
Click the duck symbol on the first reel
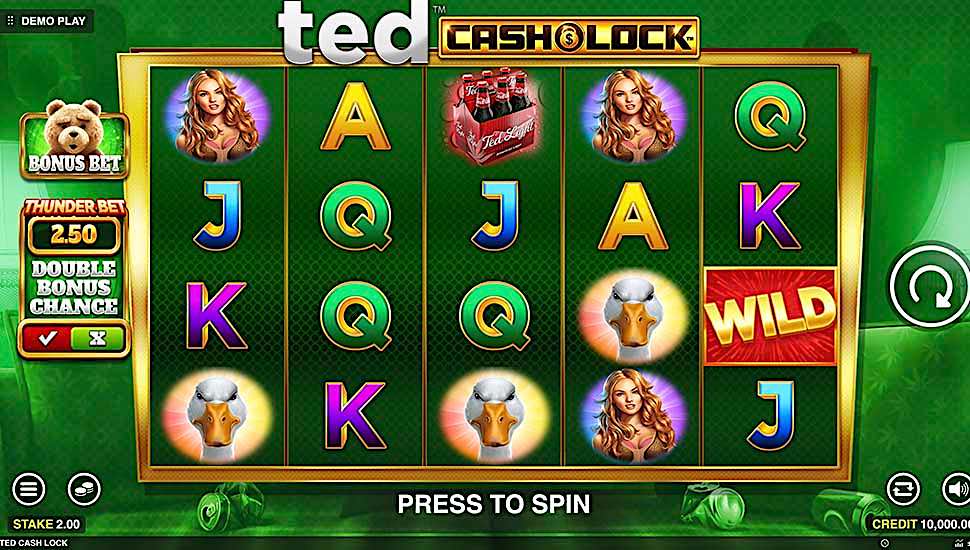pos(217,415)
